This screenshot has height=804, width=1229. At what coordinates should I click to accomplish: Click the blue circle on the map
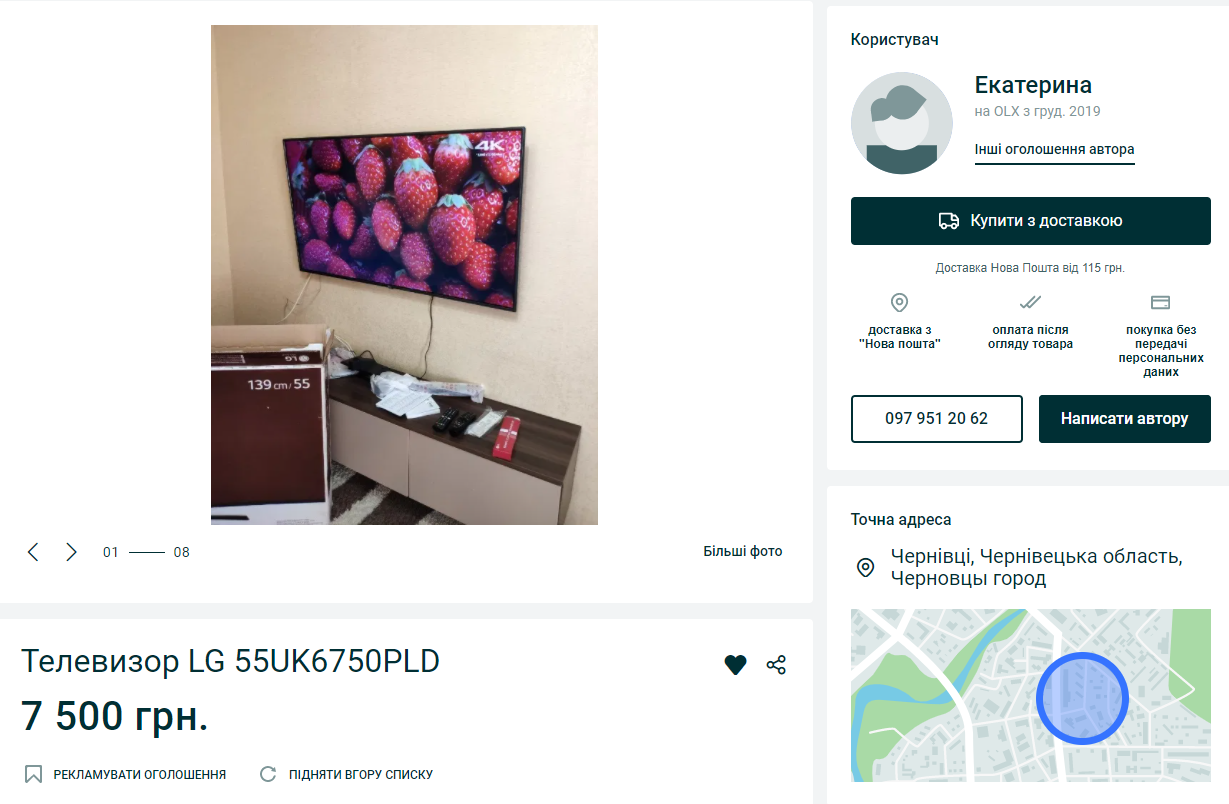(x=1082, y=698)
